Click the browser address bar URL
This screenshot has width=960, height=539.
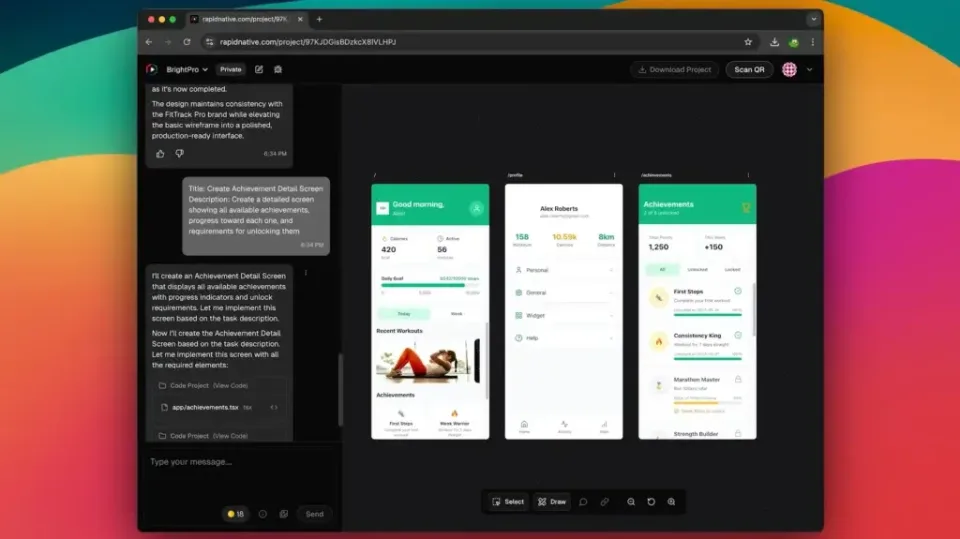click(308, 42)
